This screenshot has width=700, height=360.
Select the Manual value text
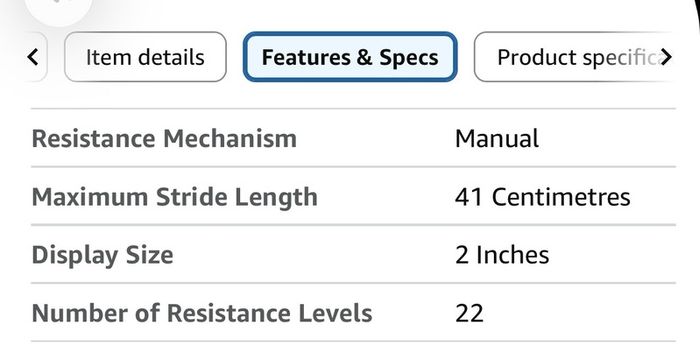coord(496,138)
